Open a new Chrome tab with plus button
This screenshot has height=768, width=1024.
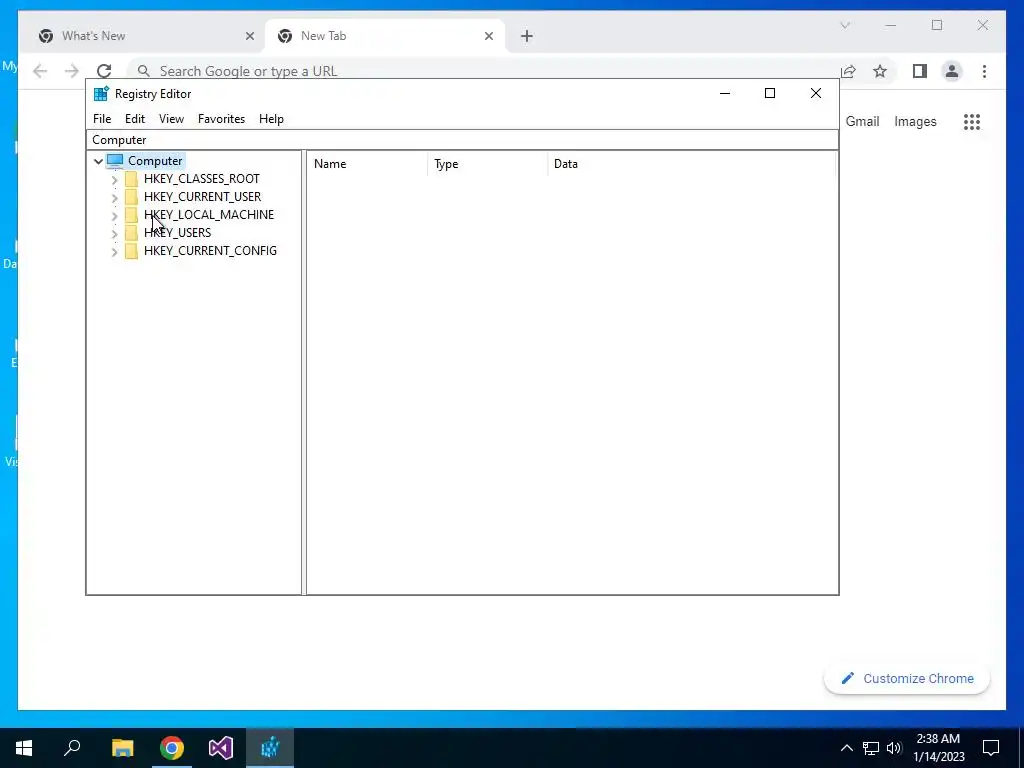coord(527,36)
